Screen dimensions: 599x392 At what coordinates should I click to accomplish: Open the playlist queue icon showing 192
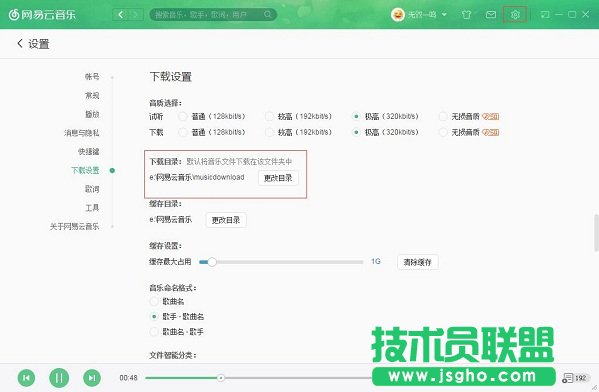(x=575, y=378)
